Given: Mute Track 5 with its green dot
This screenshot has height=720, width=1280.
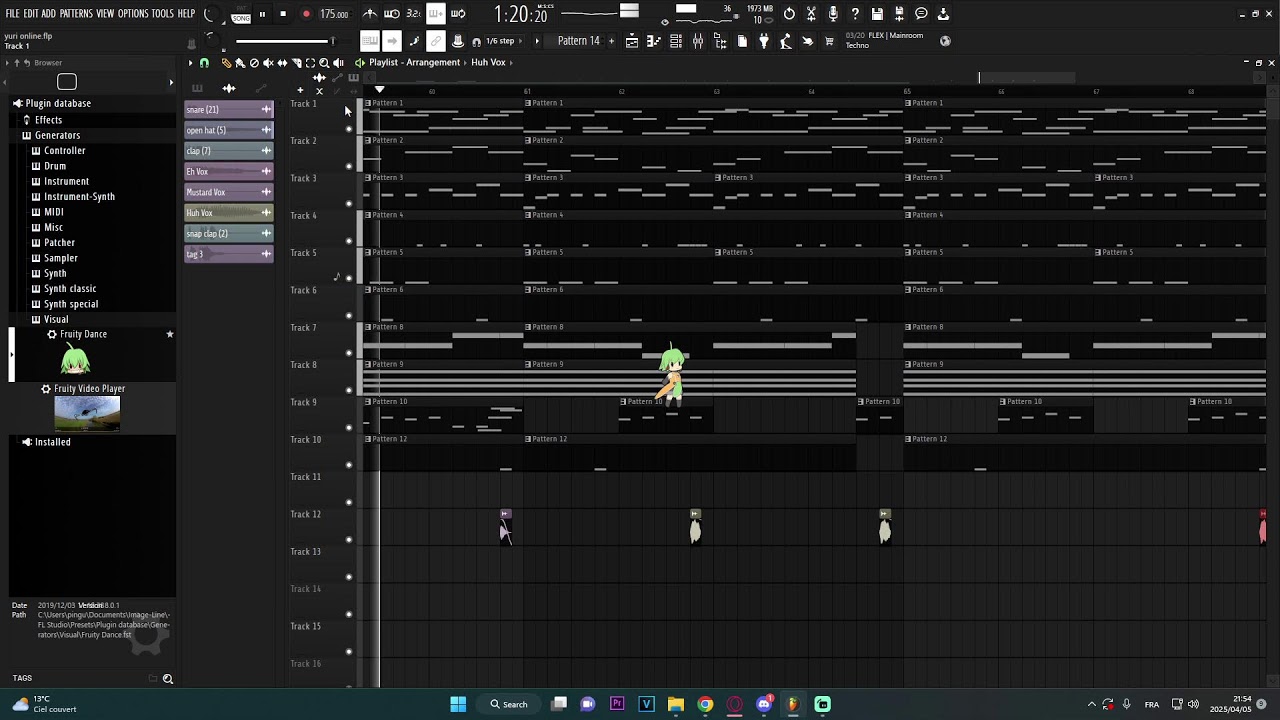Looking at the screenshot, I should [x=349, y=278].
